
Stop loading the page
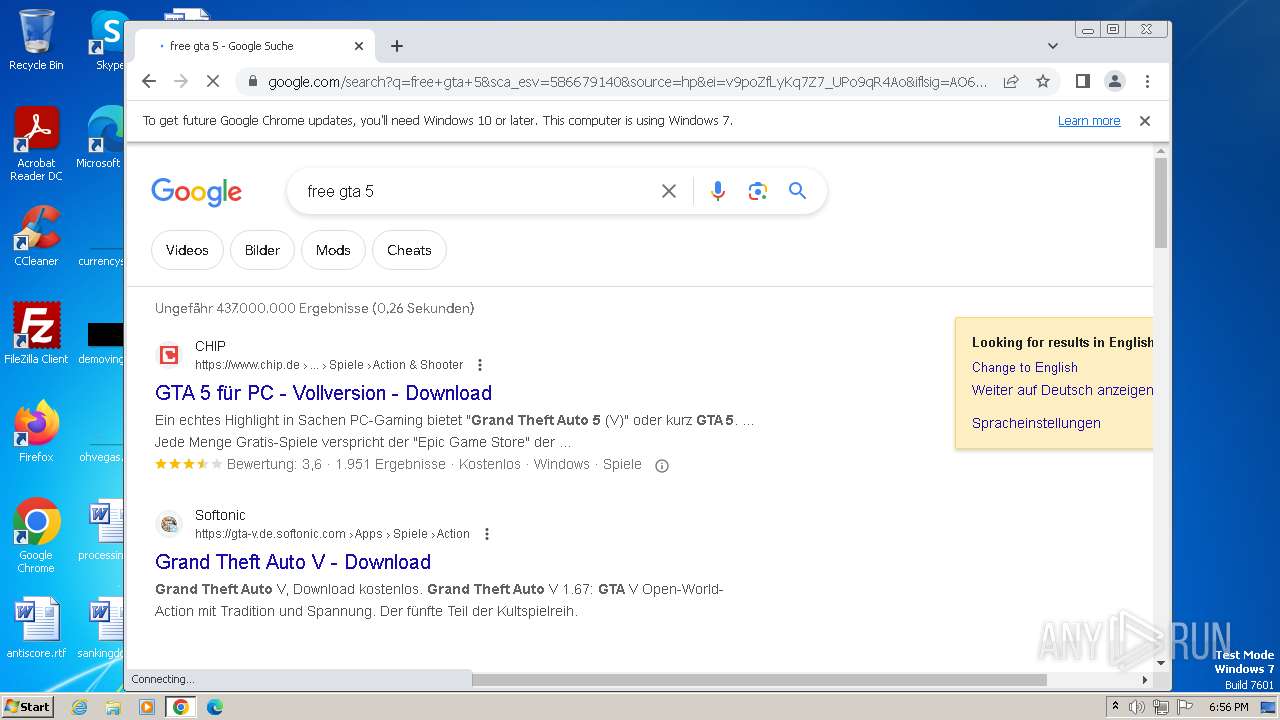212,81
